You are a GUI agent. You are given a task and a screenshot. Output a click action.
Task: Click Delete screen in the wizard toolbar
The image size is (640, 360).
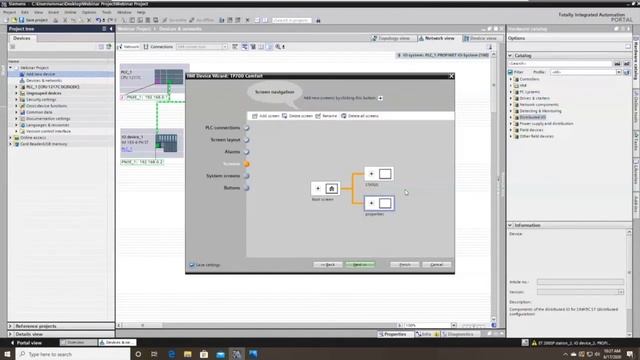coord(297,116)
